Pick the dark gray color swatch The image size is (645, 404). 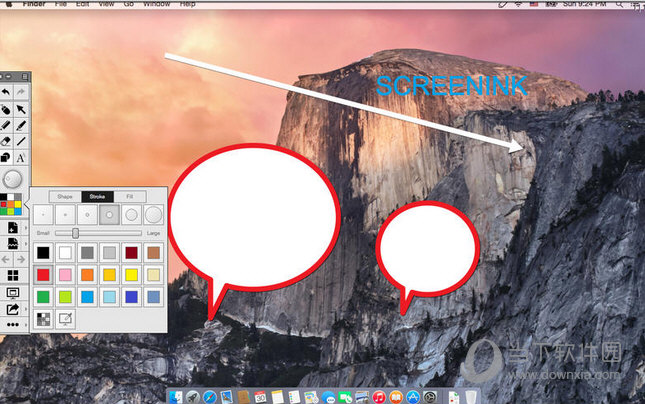point(87,253)
